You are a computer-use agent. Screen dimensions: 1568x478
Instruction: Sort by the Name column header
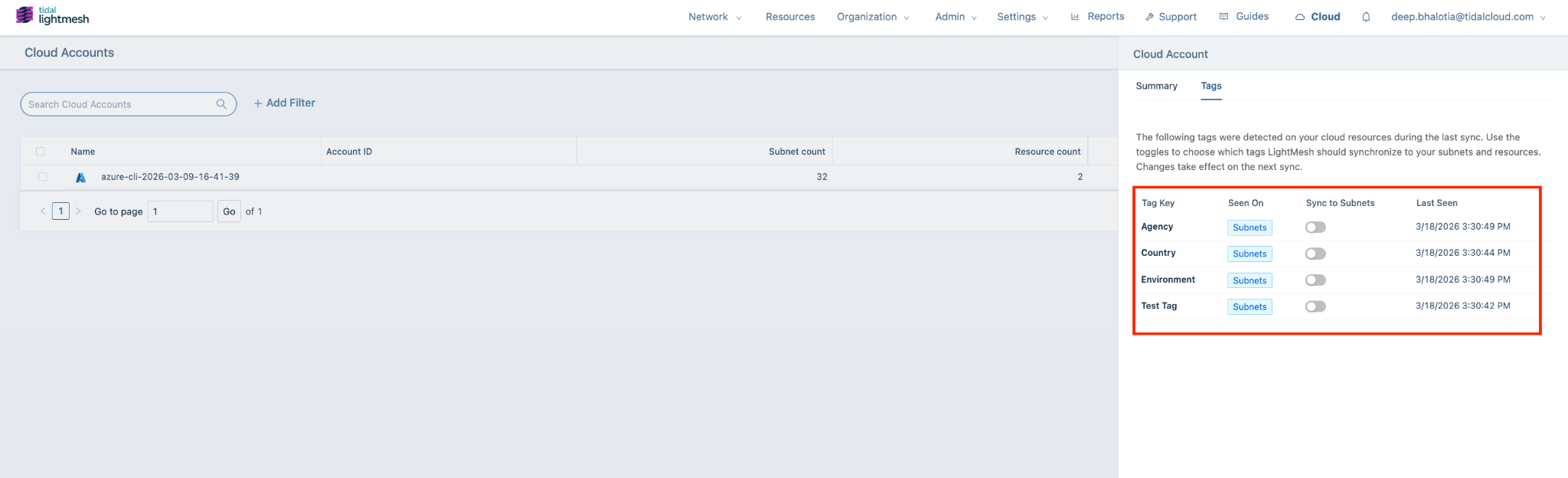click(83, 152)
